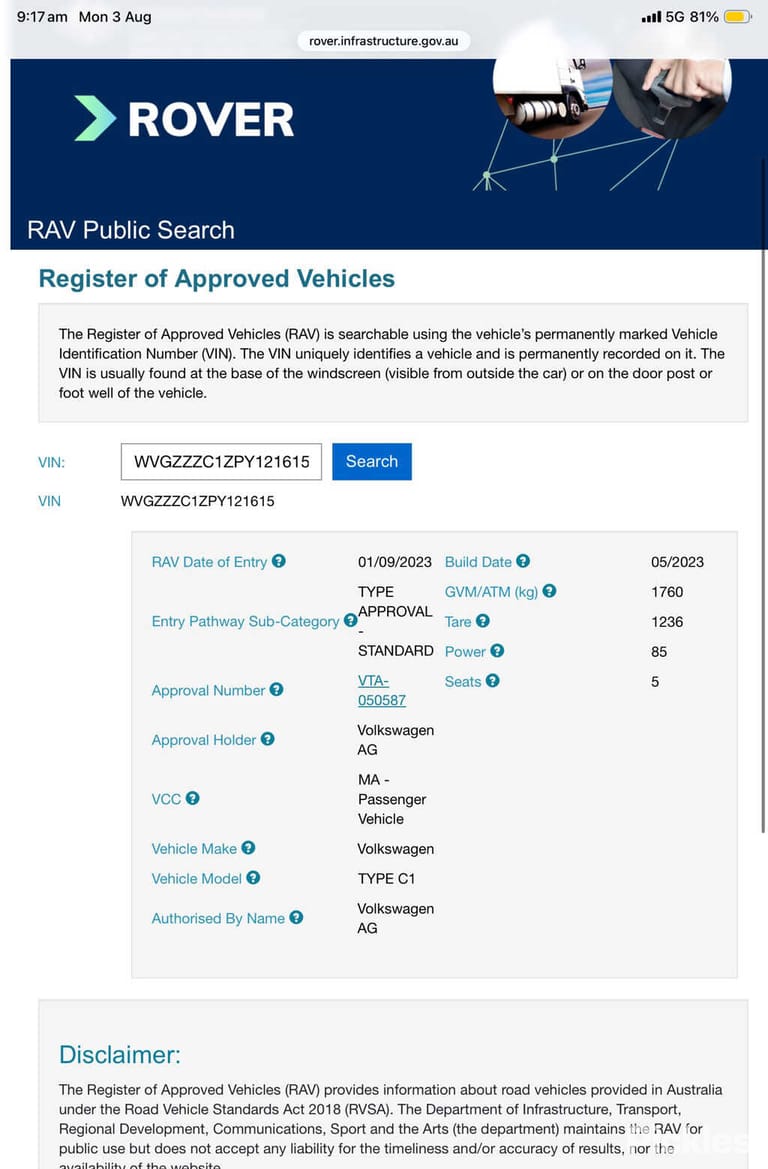This screenshot has height=1169, width=768.
Task: Click the 01/09/2023 entry date value
Action: tap(394, 562)
